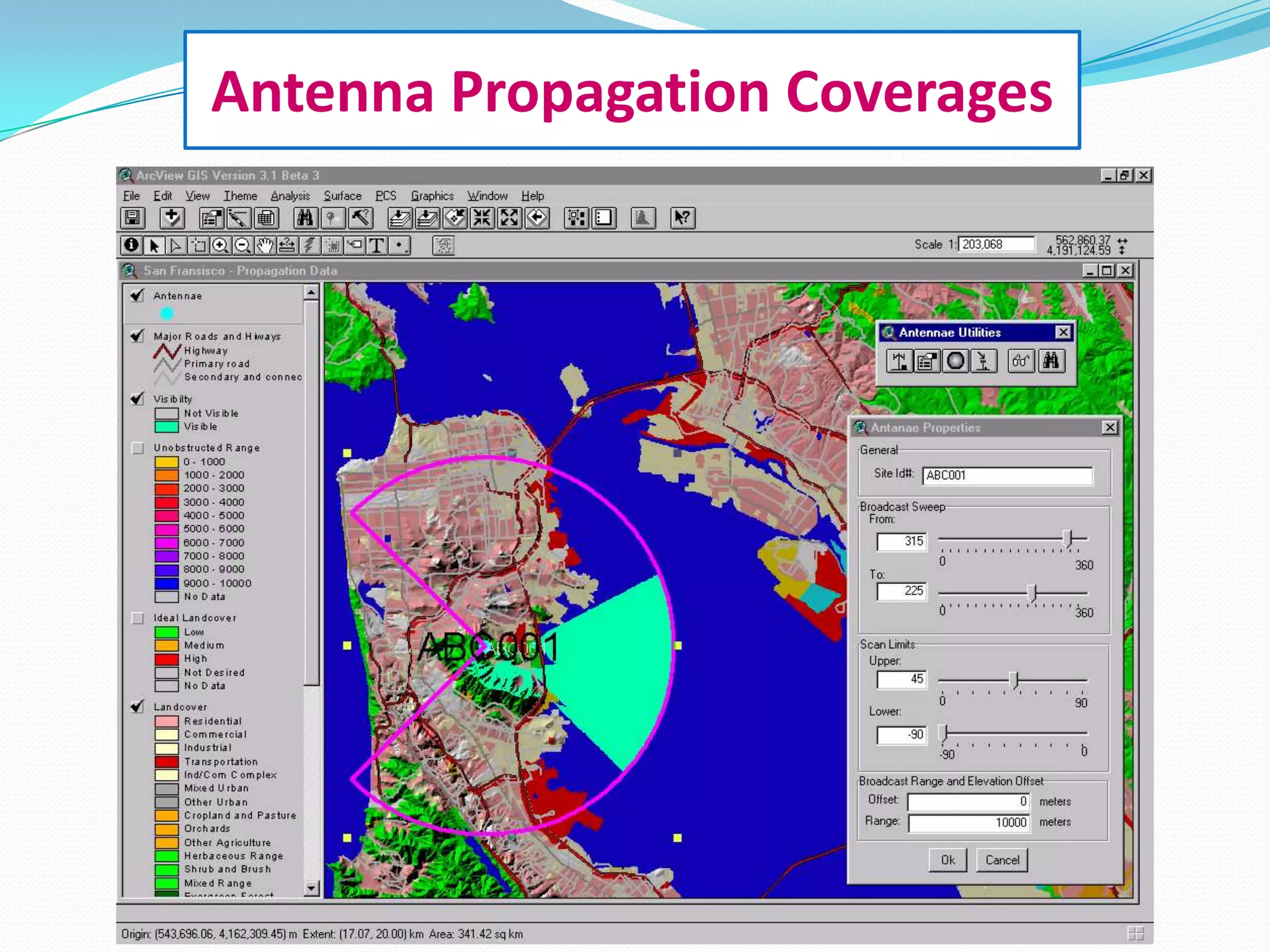Click Cancel in Antanae Properties
The height and width of the screenshot is (952, 1270).
point(1002,860)
